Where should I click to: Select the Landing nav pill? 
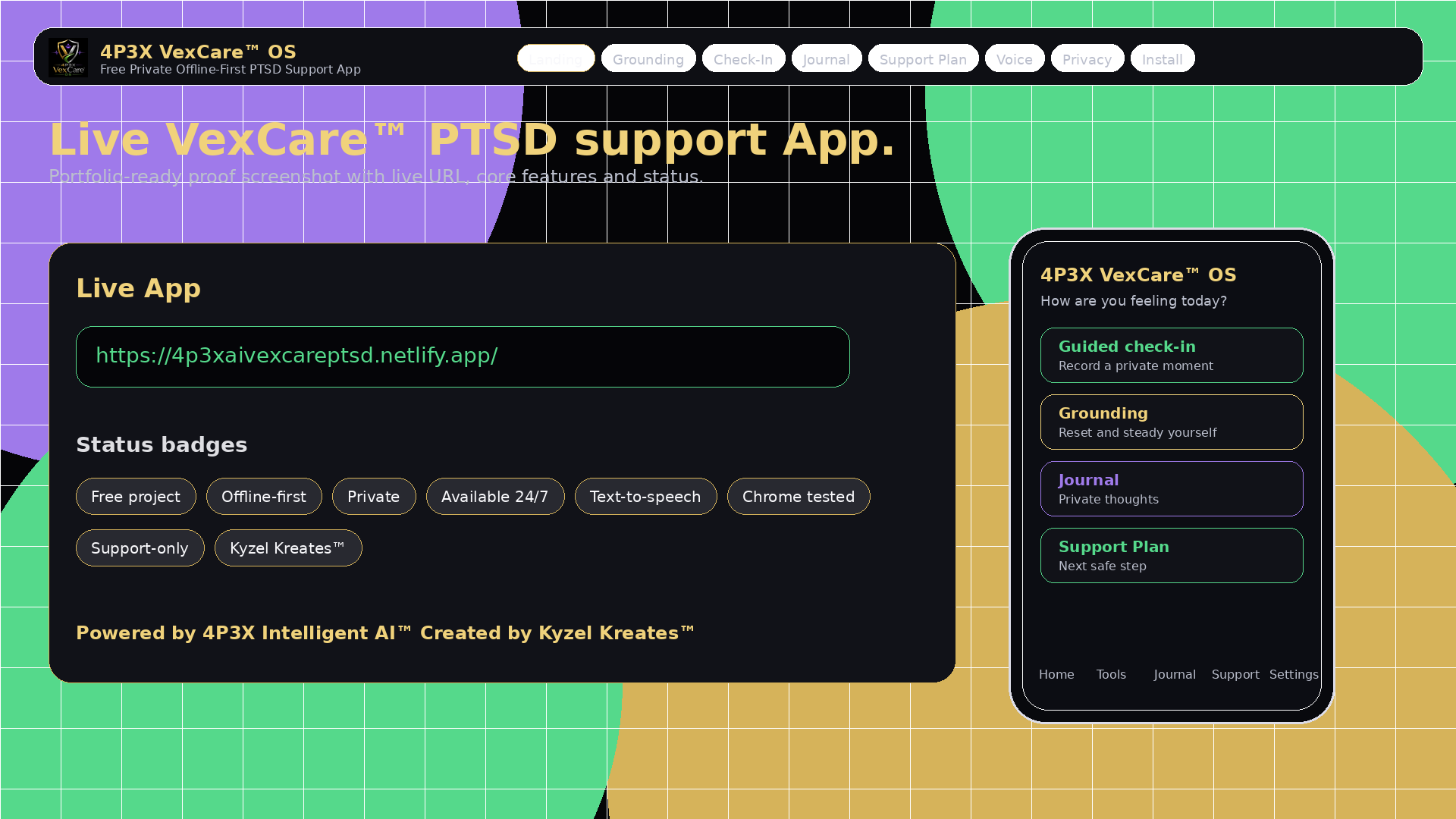(556, 58)
